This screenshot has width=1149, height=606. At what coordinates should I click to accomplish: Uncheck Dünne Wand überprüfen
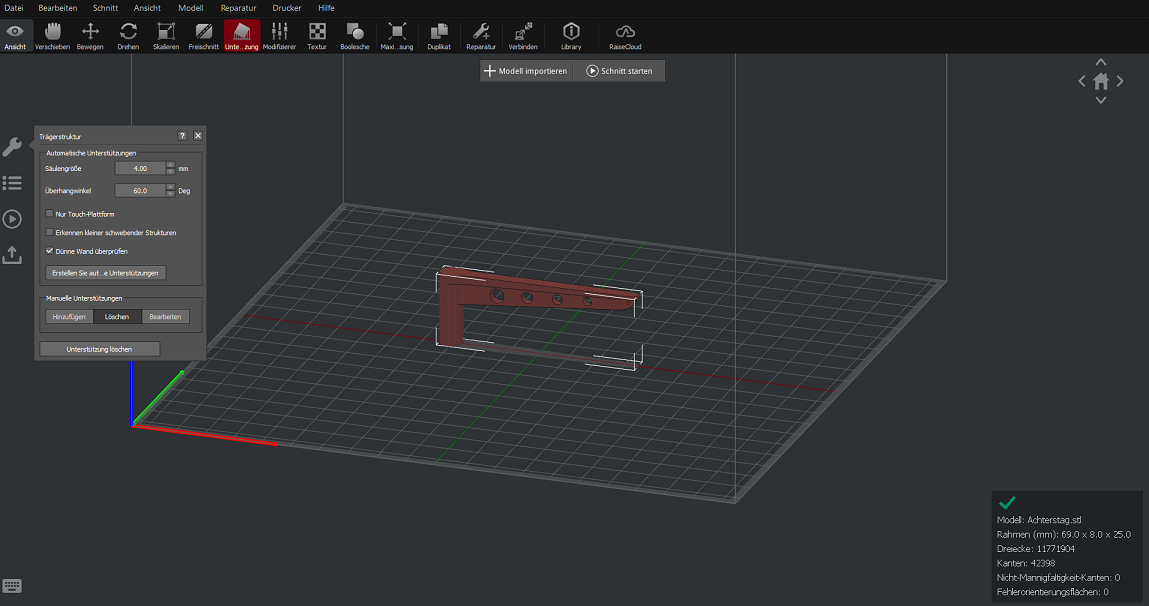pos(50,251)
